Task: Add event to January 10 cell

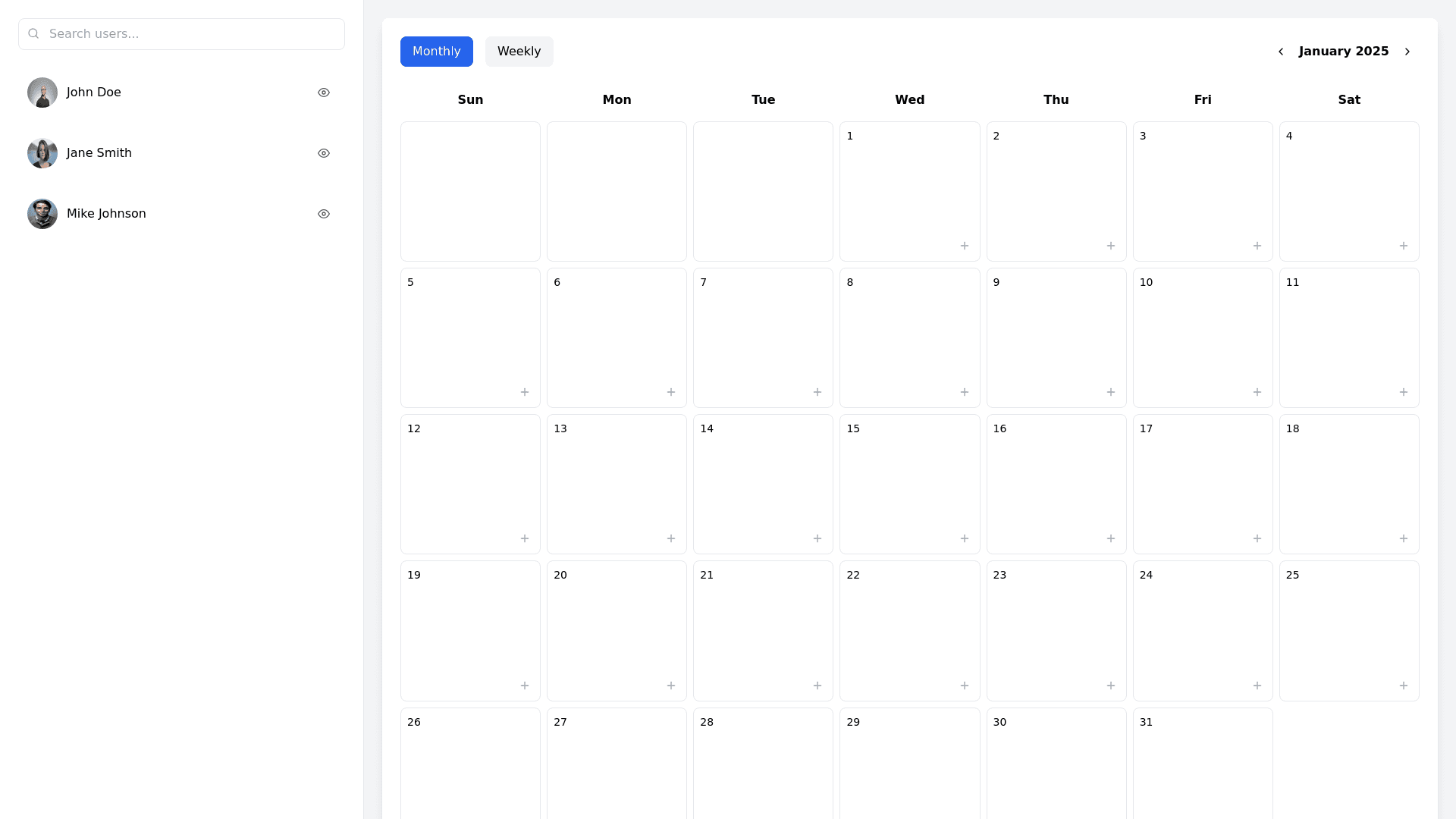Action: point(1257,392)
